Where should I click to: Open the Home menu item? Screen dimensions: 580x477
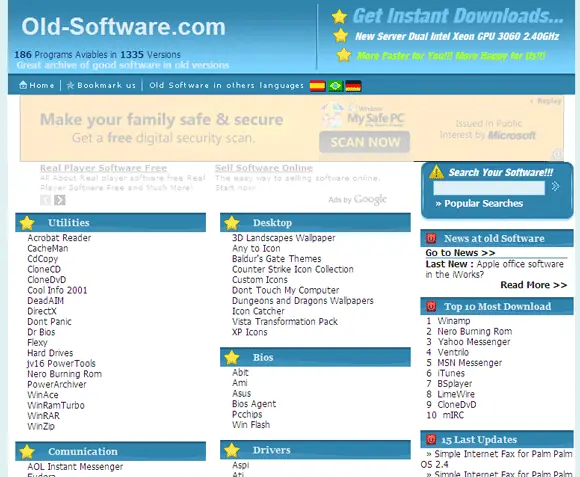(x=37, y=85)
